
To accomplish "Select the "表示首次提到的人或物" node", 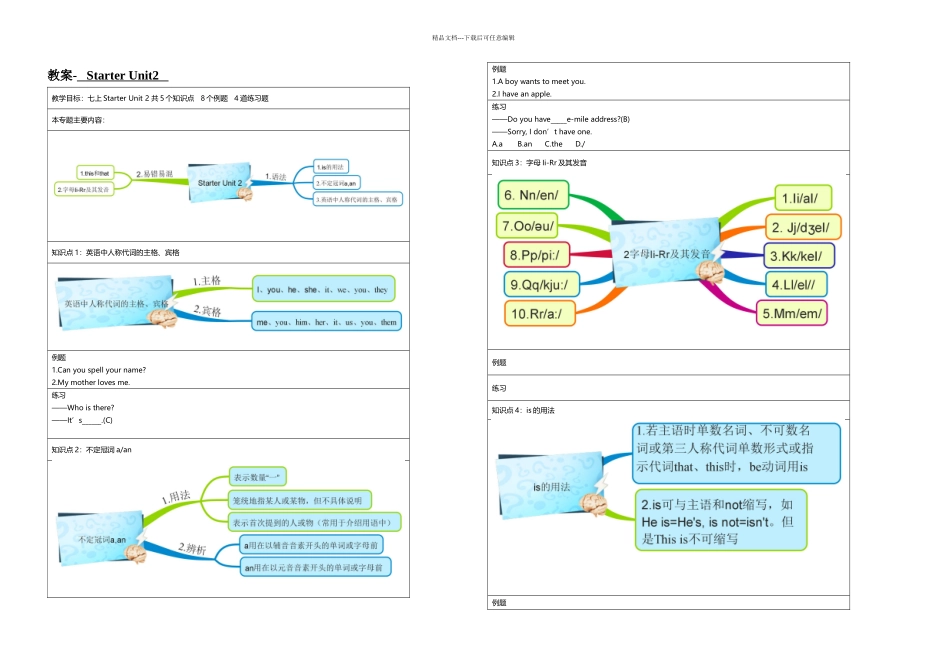I will (314, 522).
